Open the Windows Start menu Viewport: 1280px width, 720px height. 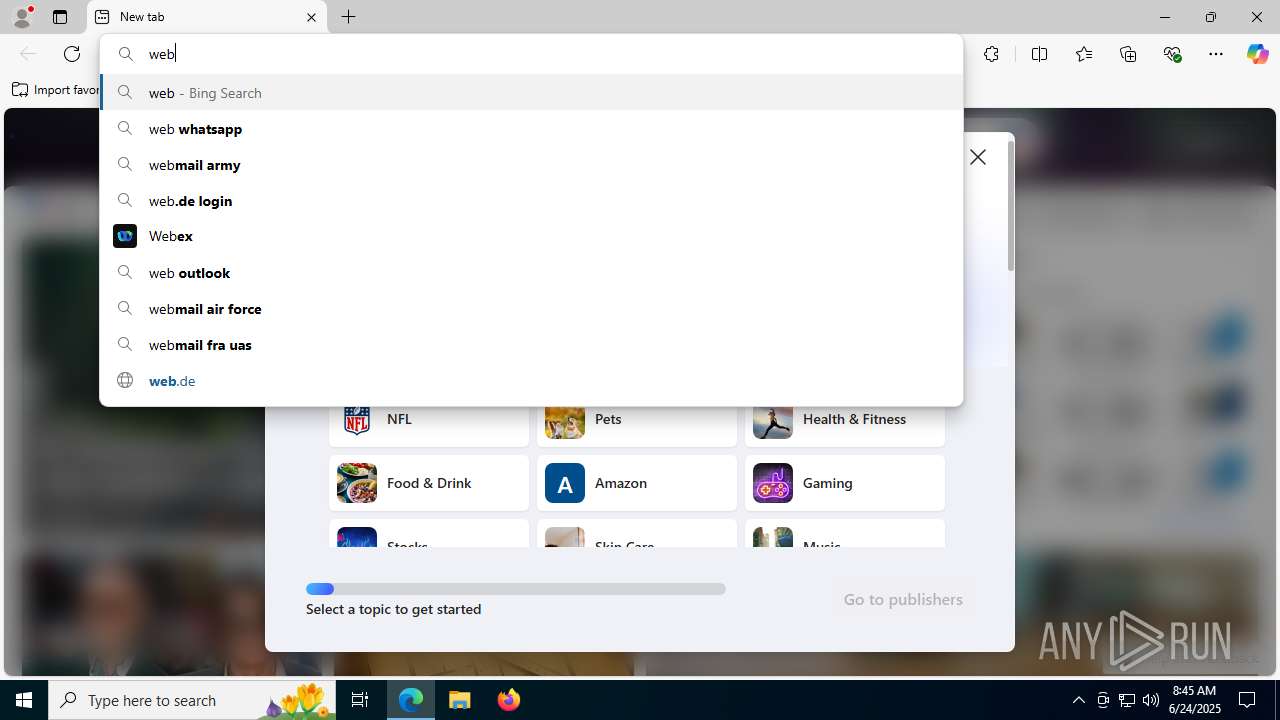24,700
